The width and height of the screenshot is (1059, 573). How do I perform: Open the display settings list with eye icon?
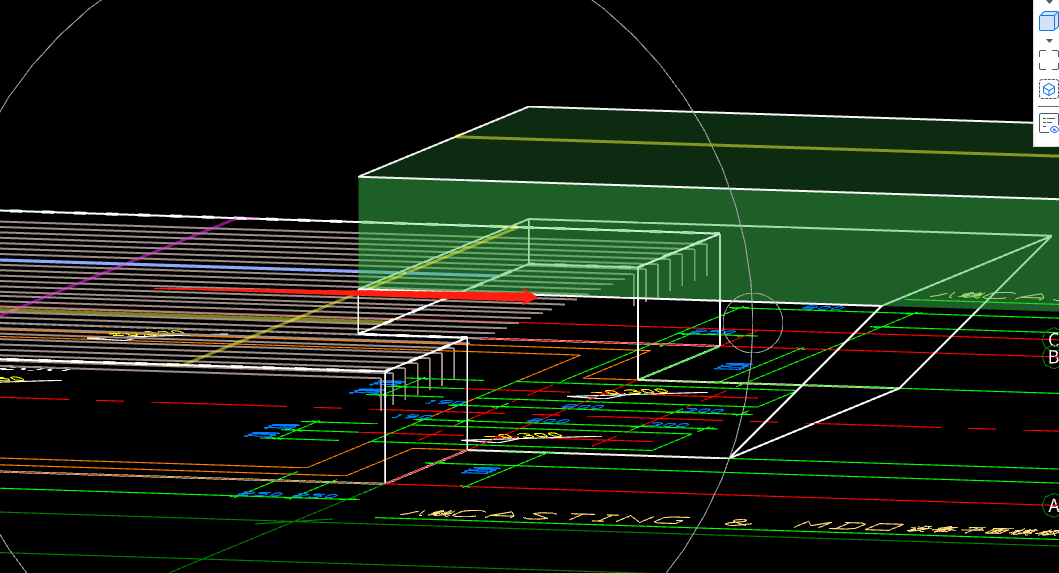1049,124
